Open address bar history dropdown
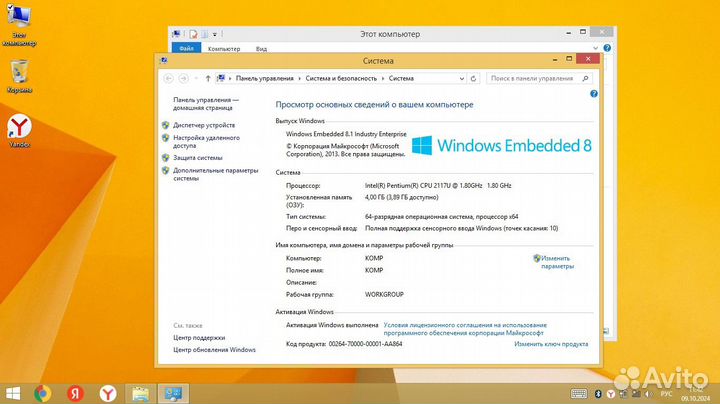 coord(461,79)
